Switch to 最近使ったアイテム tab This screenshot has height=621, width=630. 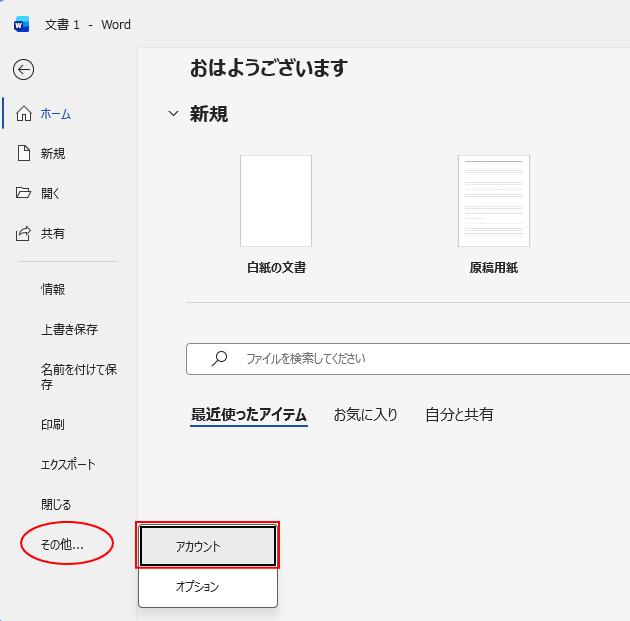(249, 415)
